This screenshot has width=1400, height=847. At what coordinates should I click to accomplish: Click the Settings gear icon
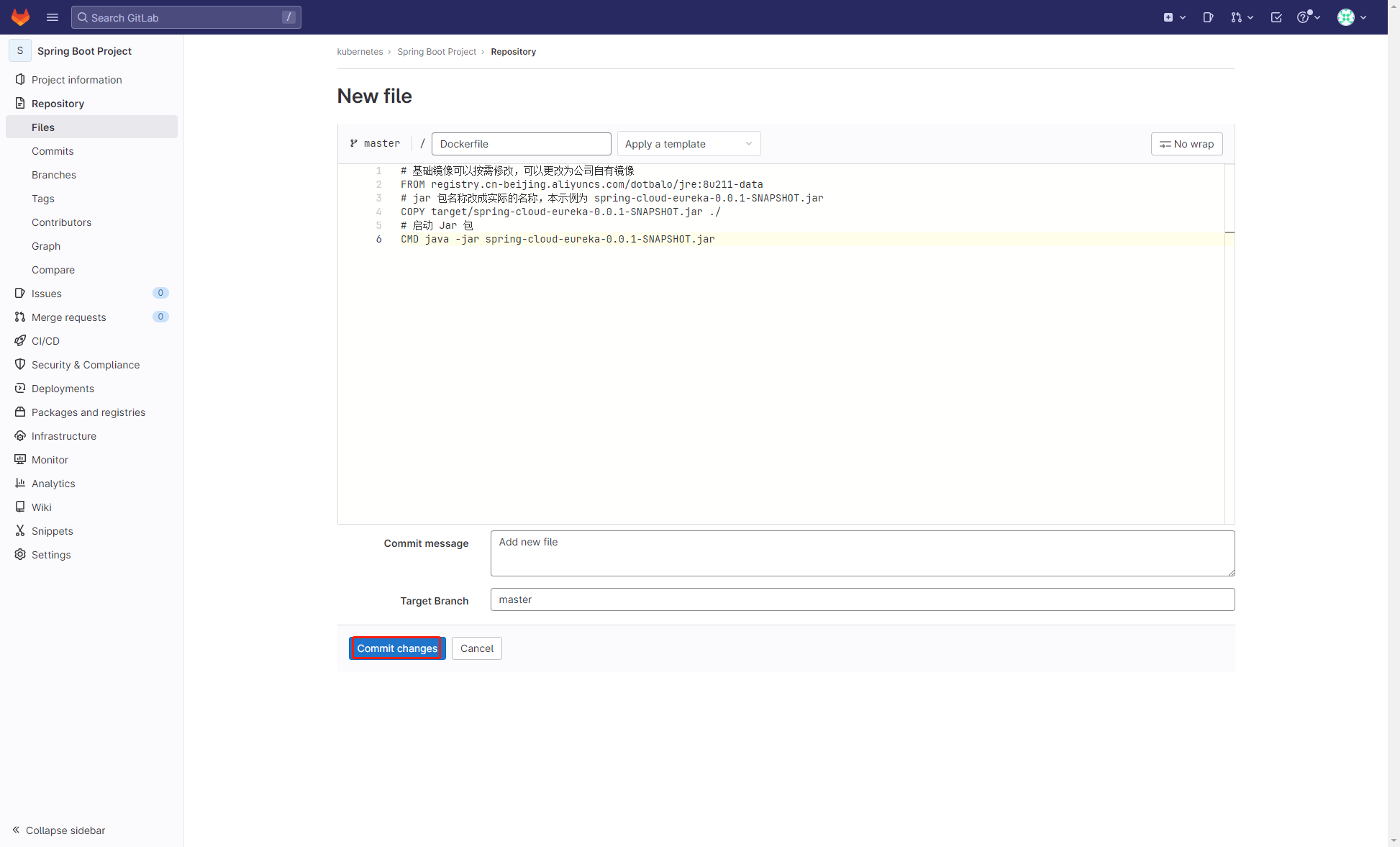click(20, 554)
